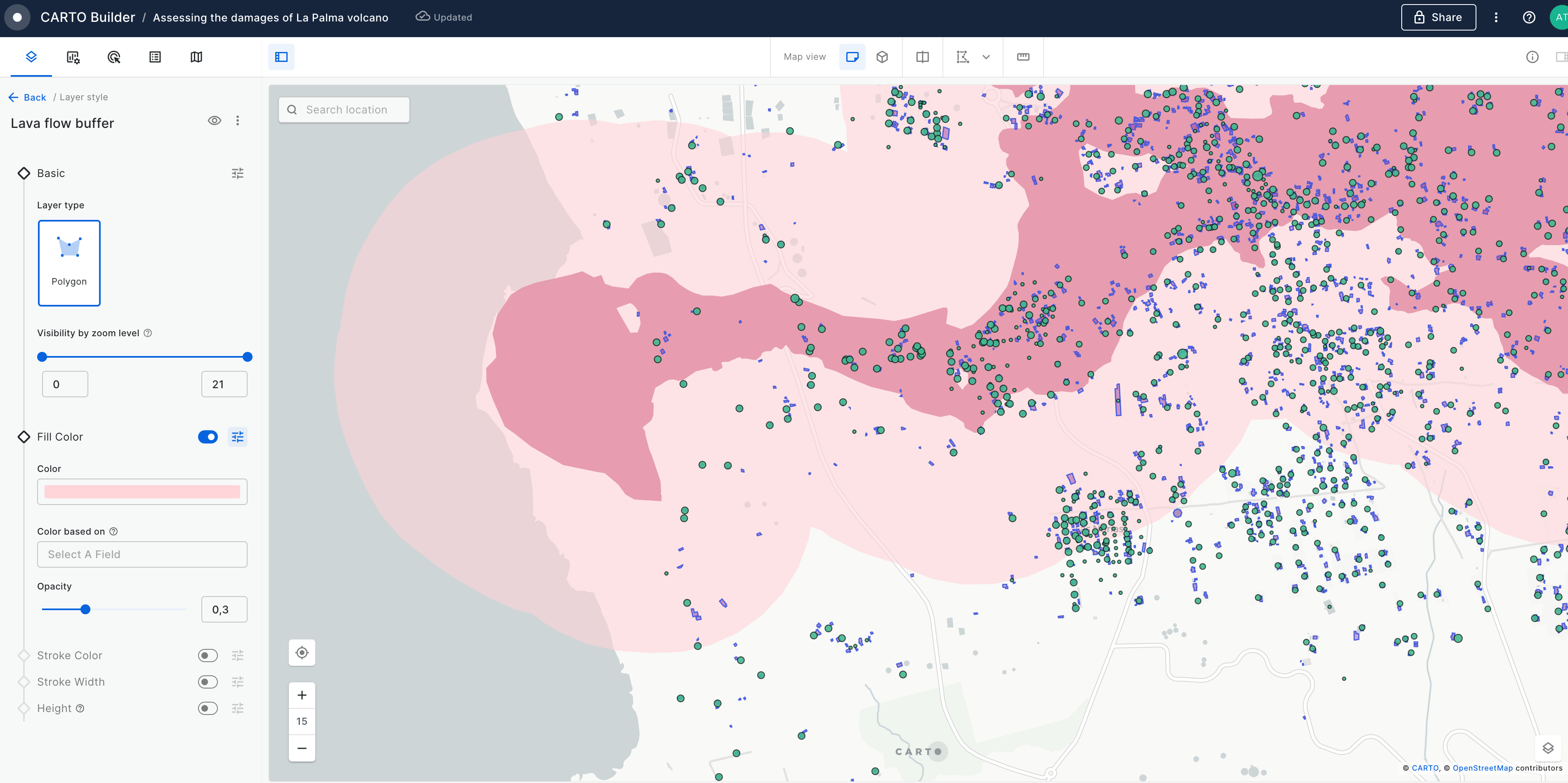The width and height of the screenshot is (1568, 783).
Task: Click the Share button
Action: tap(1438, 17)
